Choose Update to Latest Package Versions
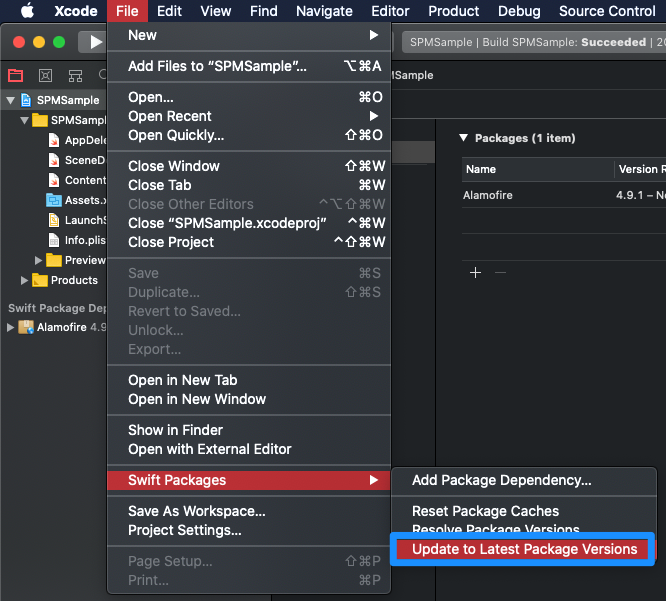 point(524,549)
